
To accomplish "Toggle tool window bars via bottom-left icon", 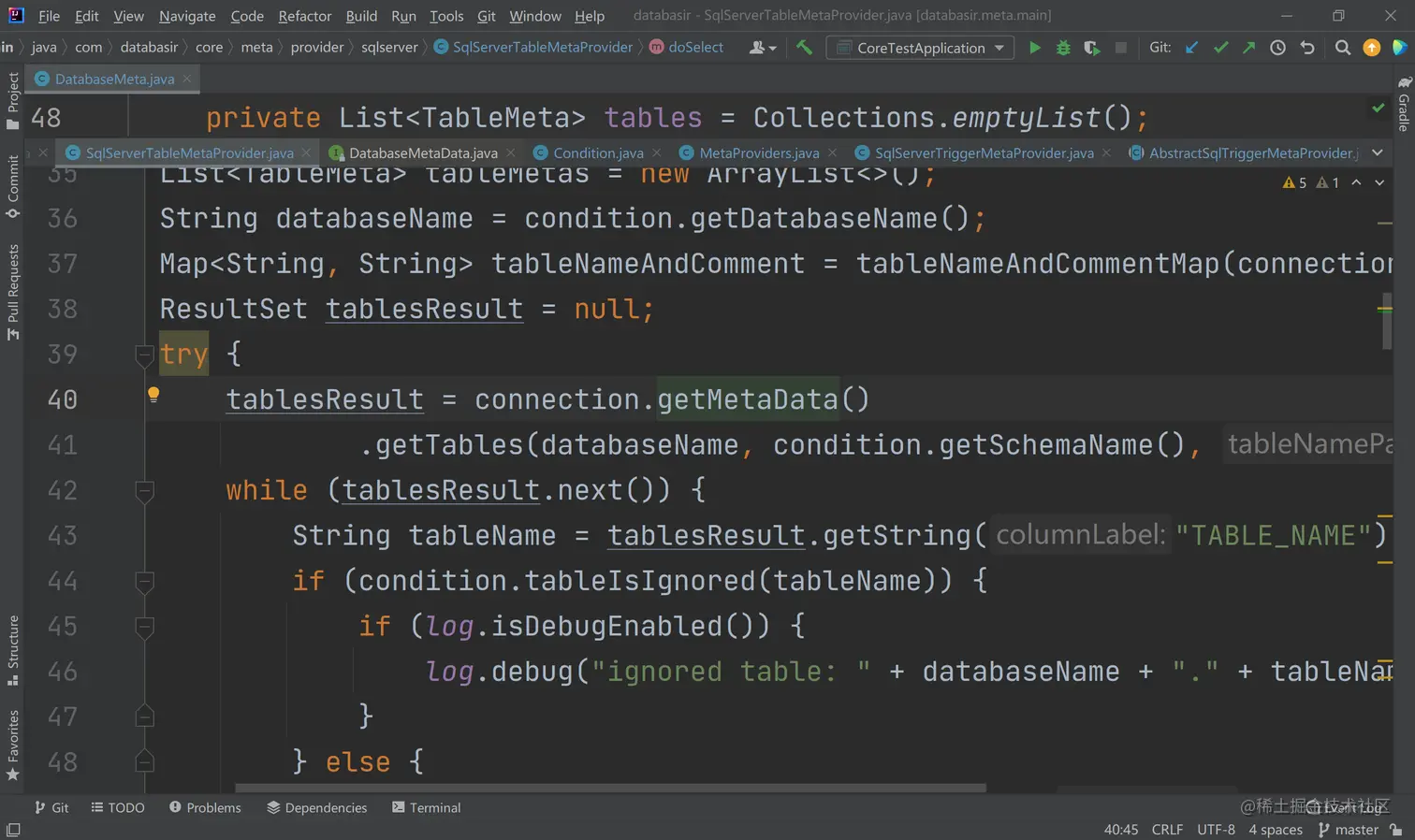I will point(13,830).
